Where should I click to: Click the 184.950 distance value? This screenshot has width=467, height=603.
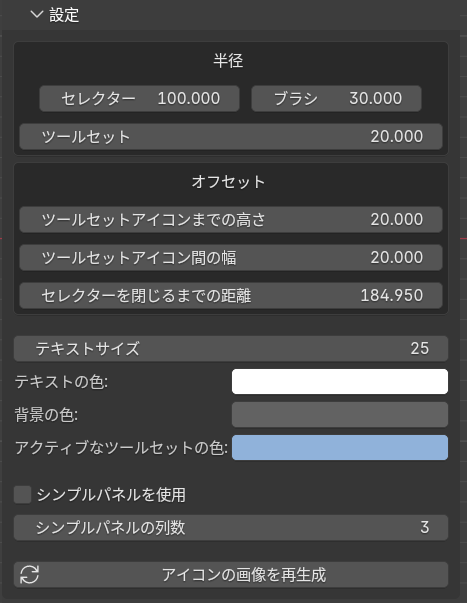392,295
